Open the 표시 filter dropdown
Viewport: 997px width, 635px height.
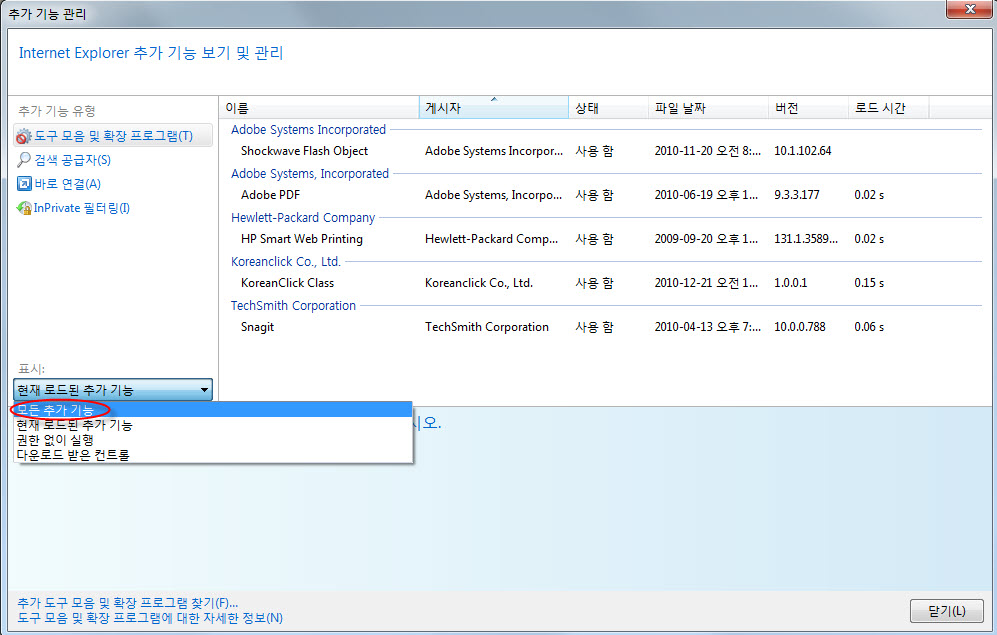(x=113, y=390)
